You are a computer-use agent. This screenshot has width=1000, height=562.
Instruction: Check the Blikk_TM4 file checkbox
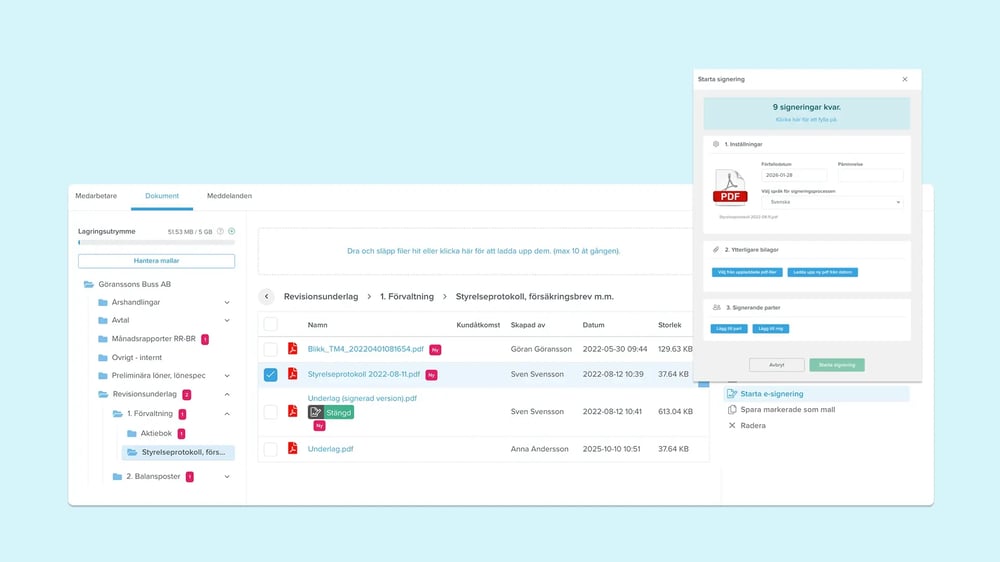pos(270,349)
